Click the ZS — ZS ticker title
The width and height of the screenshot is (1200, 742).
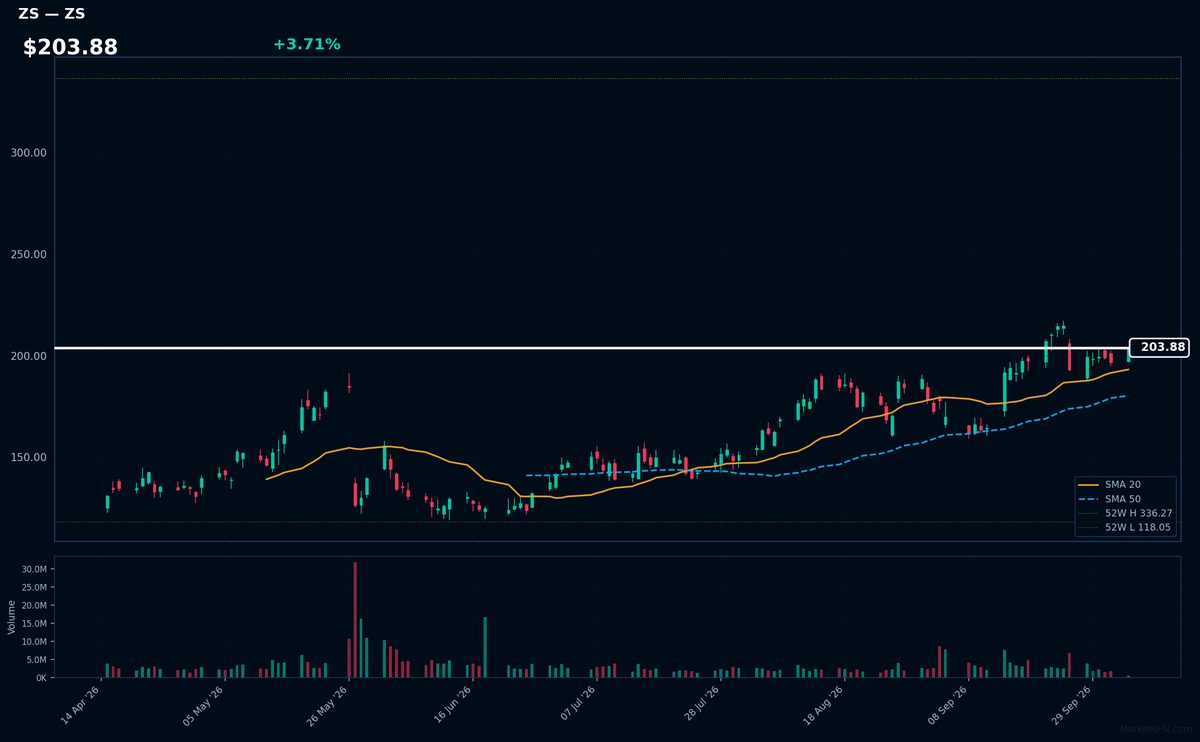point(51,14)
